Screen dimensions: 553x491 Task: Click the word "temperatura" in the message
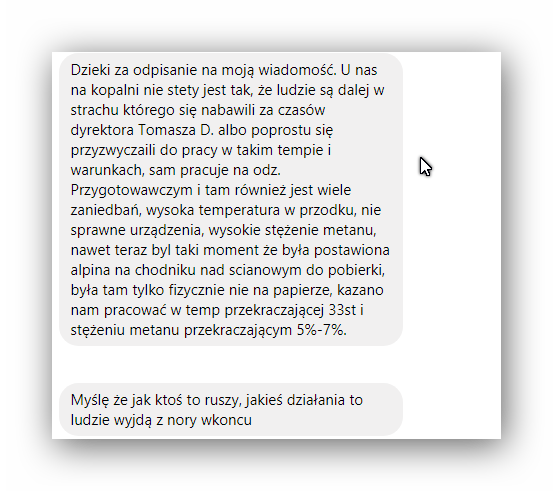[239, 211]
